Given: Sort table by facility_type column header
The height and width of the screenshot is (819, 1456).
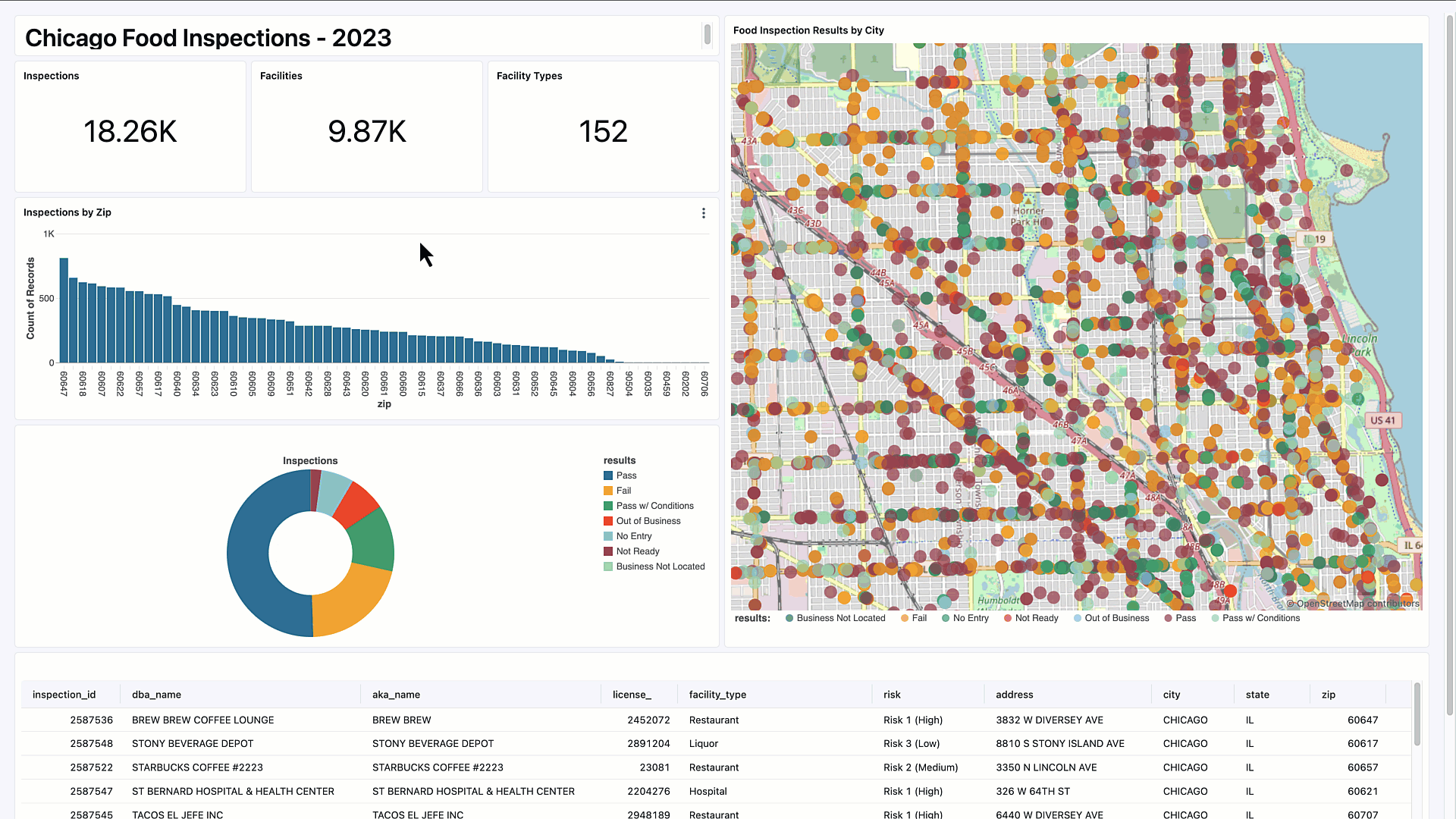Looking at the screenshot, I should (717, 695).
